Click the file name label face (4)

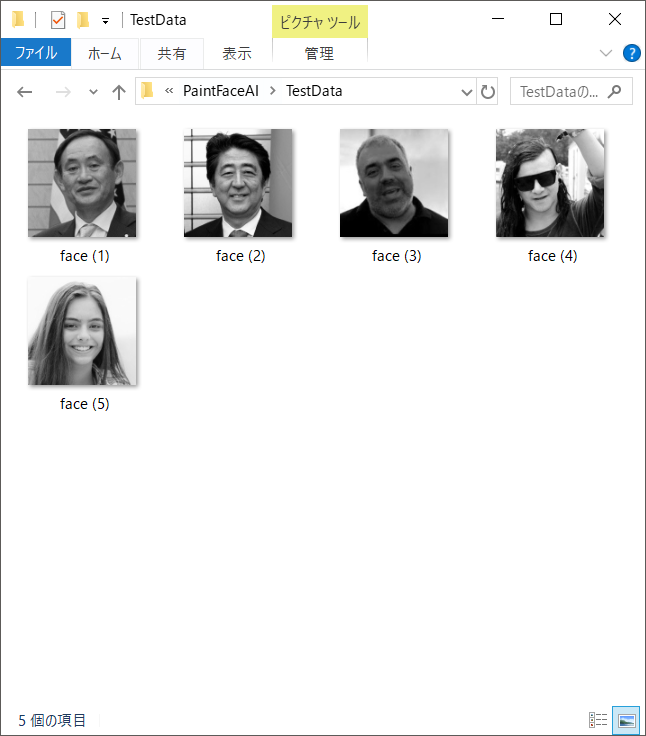552,256
